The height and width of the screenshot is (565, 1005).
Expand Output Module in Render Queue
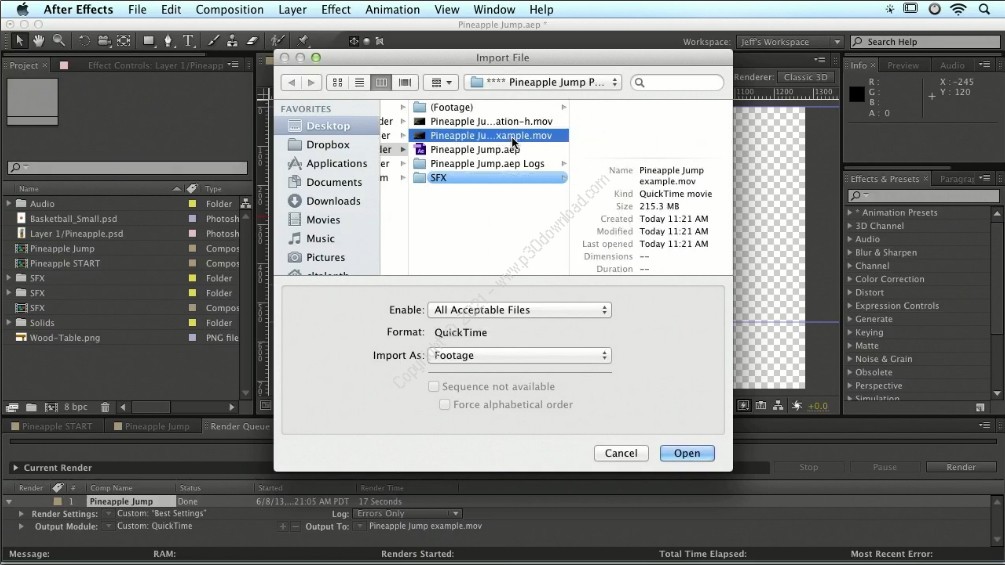point(21,527)
